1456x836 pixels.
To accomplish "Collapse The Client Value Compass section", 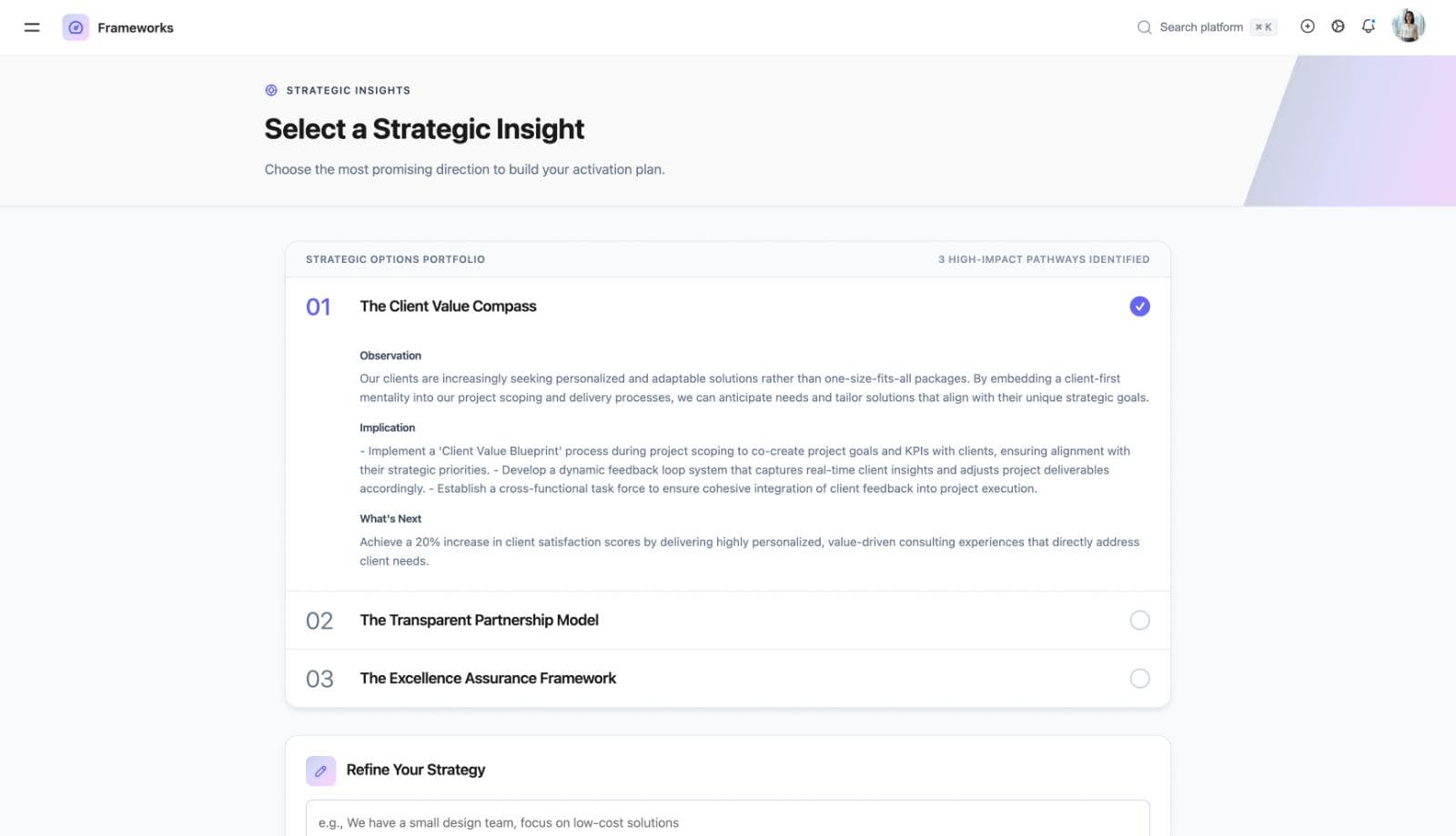I will point(448,307).
